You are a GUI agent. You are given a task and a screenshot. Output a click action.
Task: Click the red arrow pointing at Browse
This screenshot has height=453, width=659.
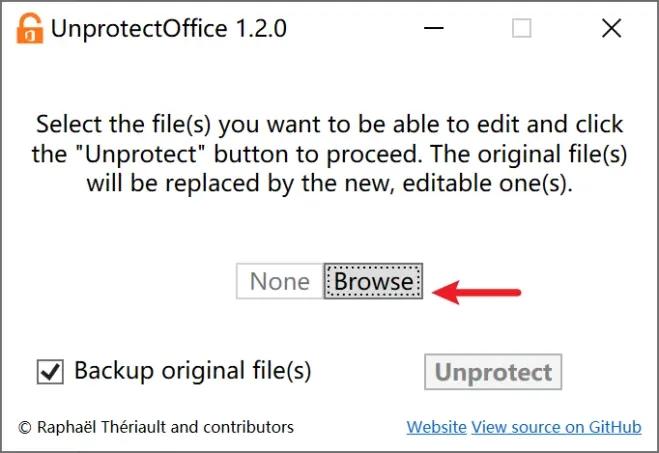[482, 293]
